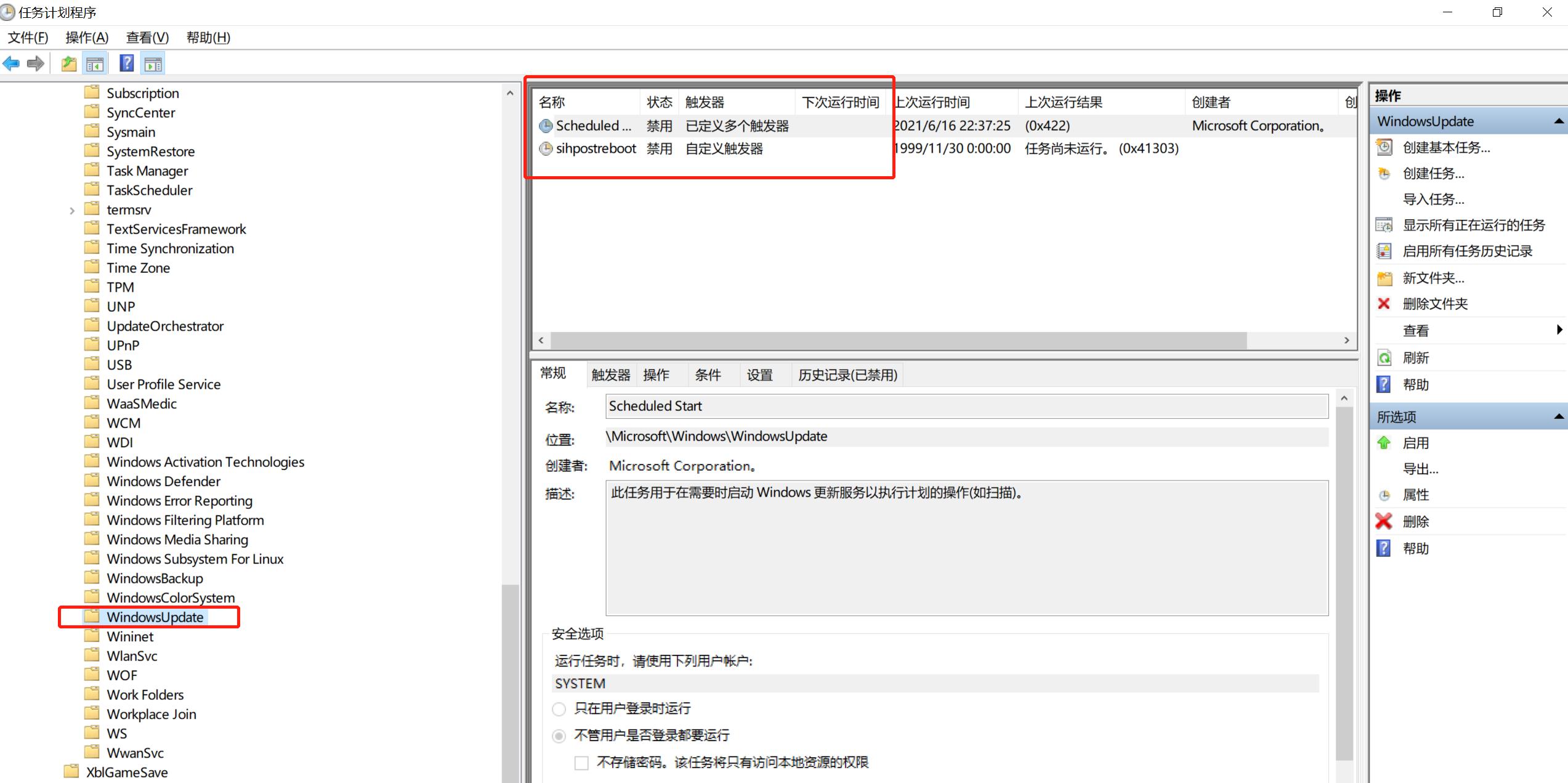Open the 操作(A) menu
This screenshot has height=783, width=1568.
coord(86,38)
